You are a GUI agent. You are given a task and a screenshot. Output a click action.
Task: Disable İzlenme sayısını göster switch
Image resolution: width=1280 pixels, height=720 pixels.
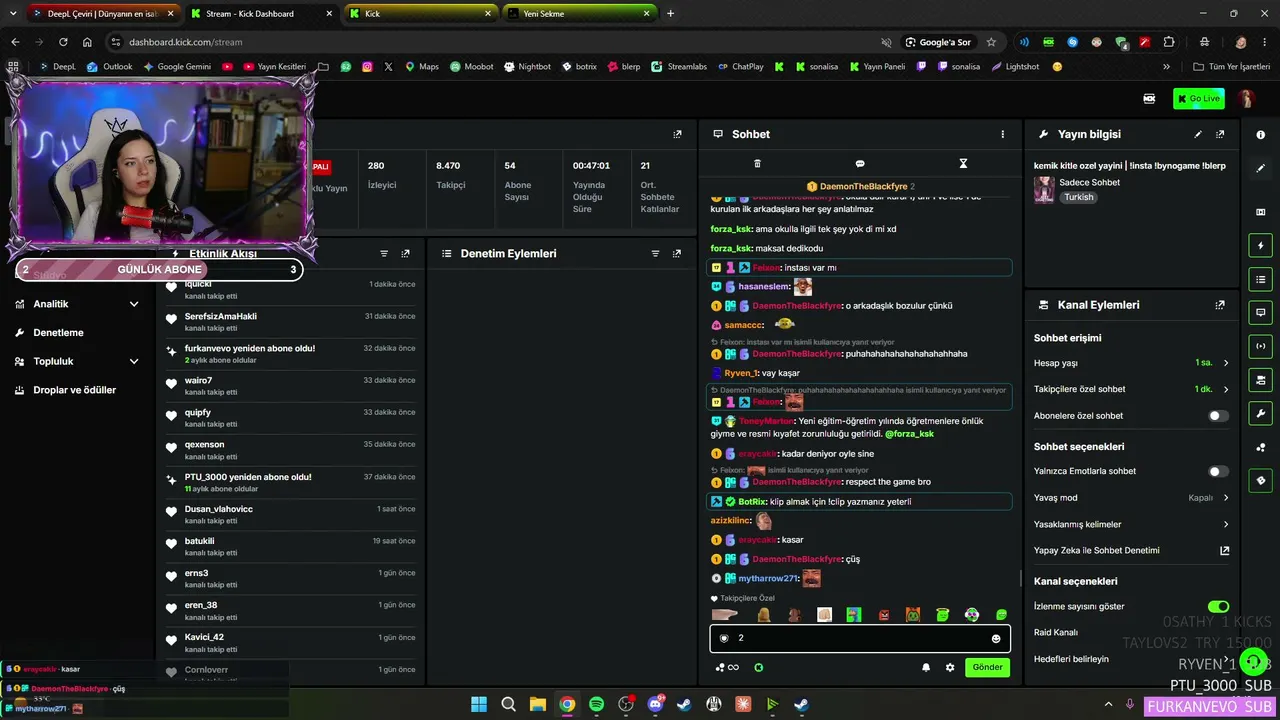(x=1218, y=606)
